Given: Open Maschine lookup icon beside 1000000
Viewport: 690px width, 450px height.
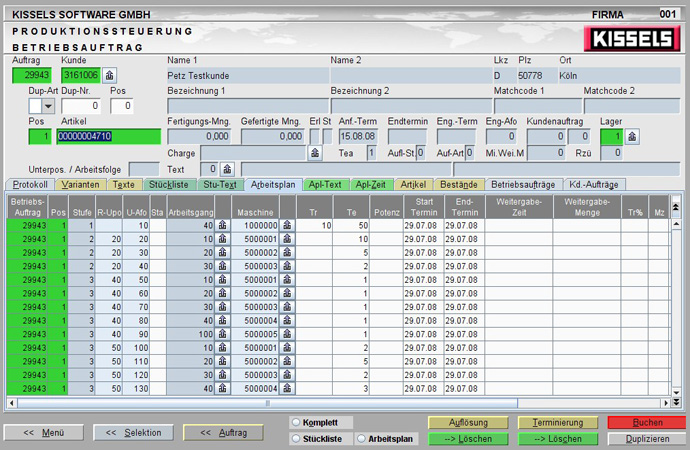Looking at the screenshot, I should click(x=287, y=226).
